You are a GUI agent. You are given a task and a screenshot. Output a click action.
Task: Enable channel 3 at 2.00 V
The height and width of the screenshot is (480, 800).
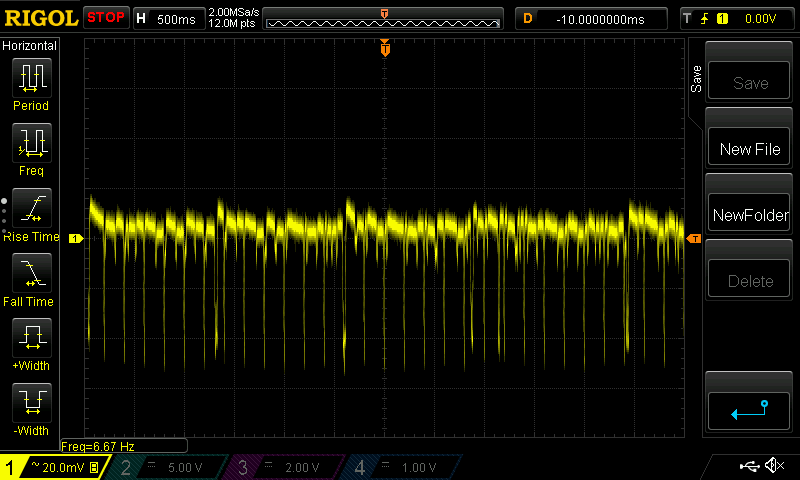click(x=284, y=467)
